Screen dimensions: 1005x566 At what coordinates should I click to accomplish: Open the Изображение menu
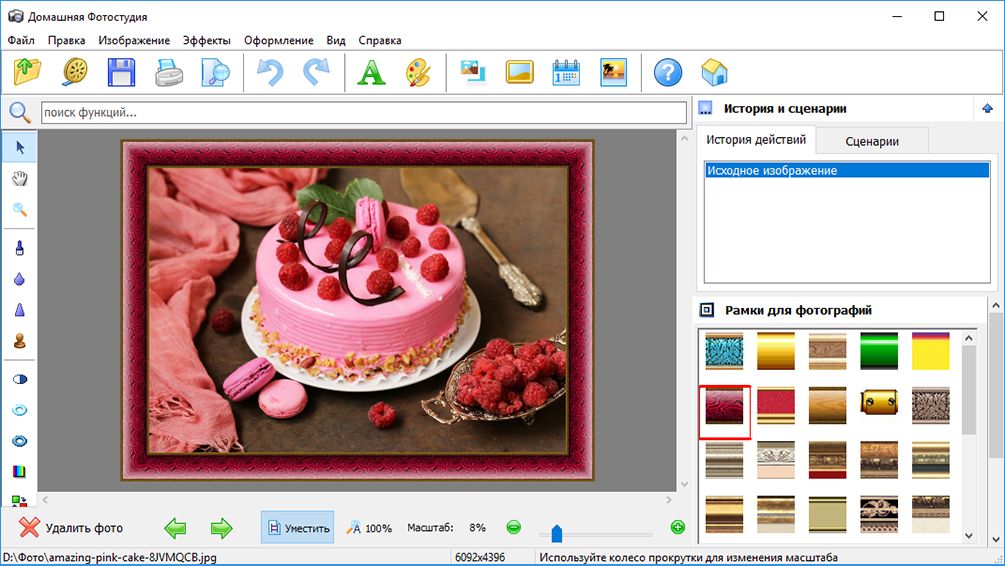point(134,40)
